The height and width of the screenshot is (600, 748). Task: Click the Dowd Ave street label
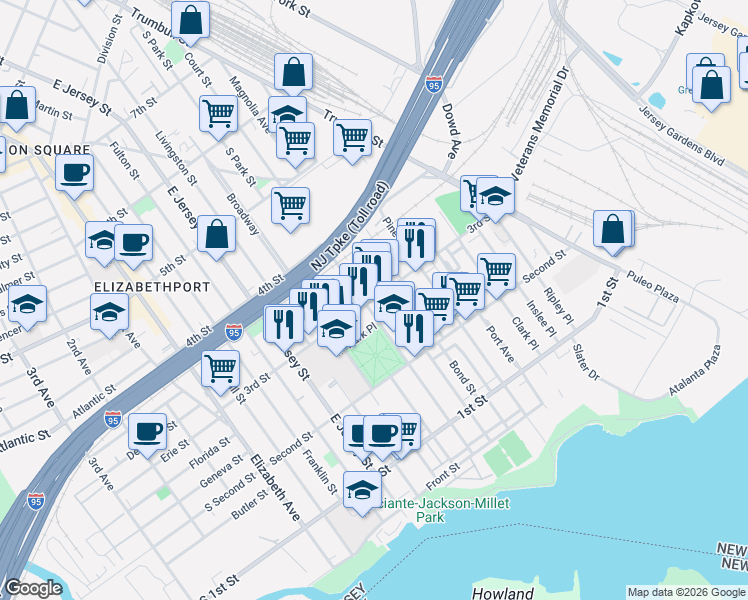451,131
